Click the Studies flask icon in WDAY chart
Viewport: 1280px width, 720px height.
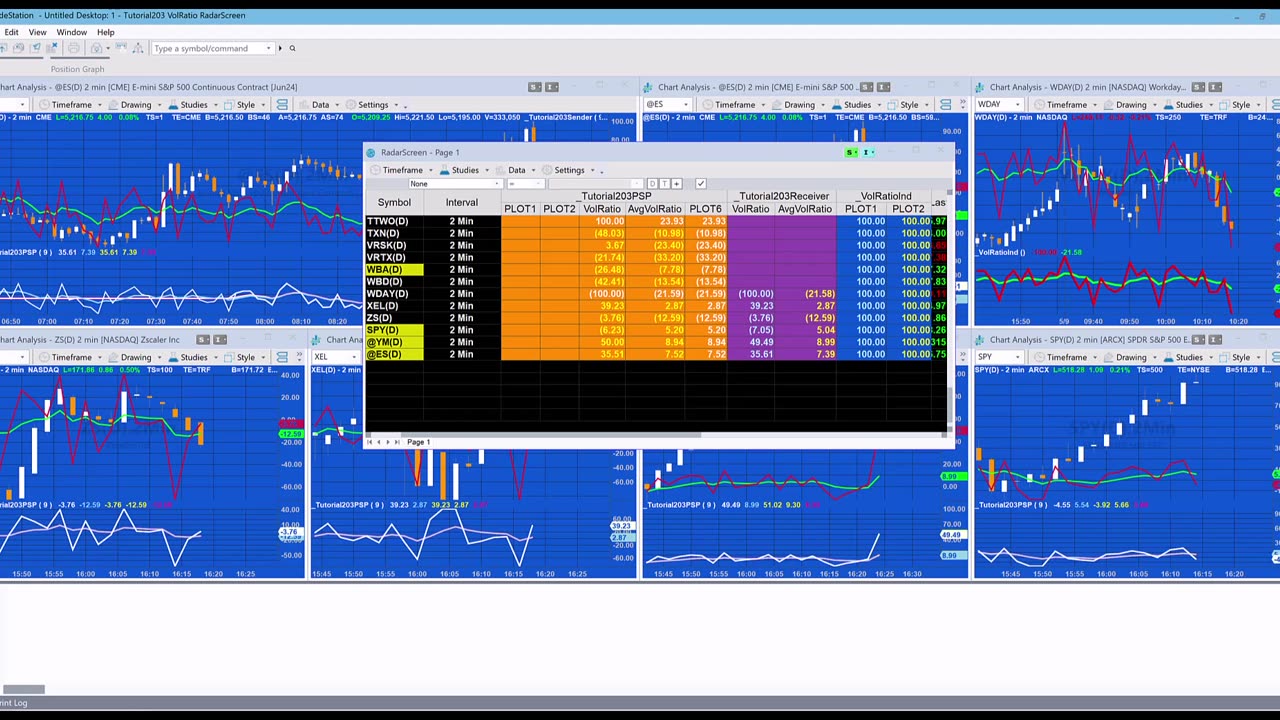pos(1168,105)
